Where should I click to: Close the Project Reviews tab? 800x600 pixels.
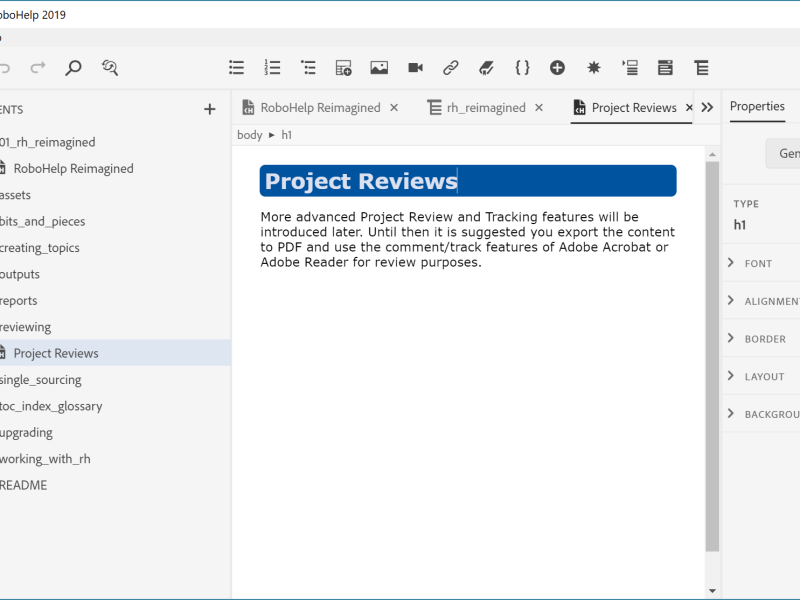tap(689, 108)
